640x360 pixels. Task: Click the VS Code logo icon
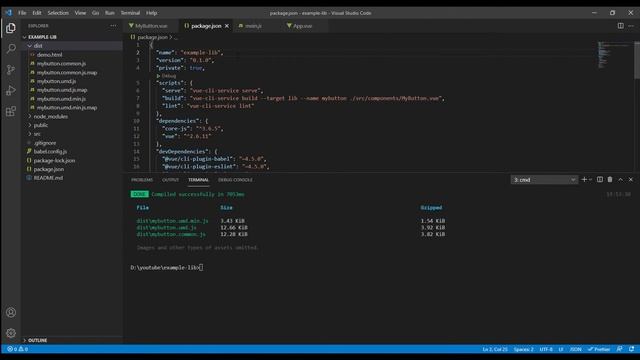pyautogui.click(x=9, y=13)
